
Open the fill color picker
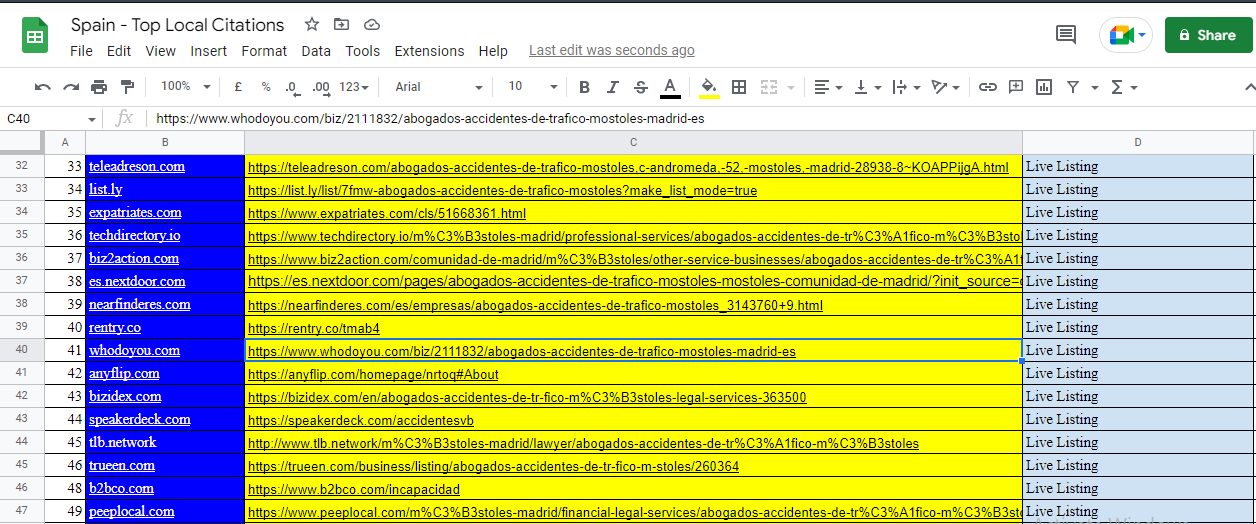709,87
